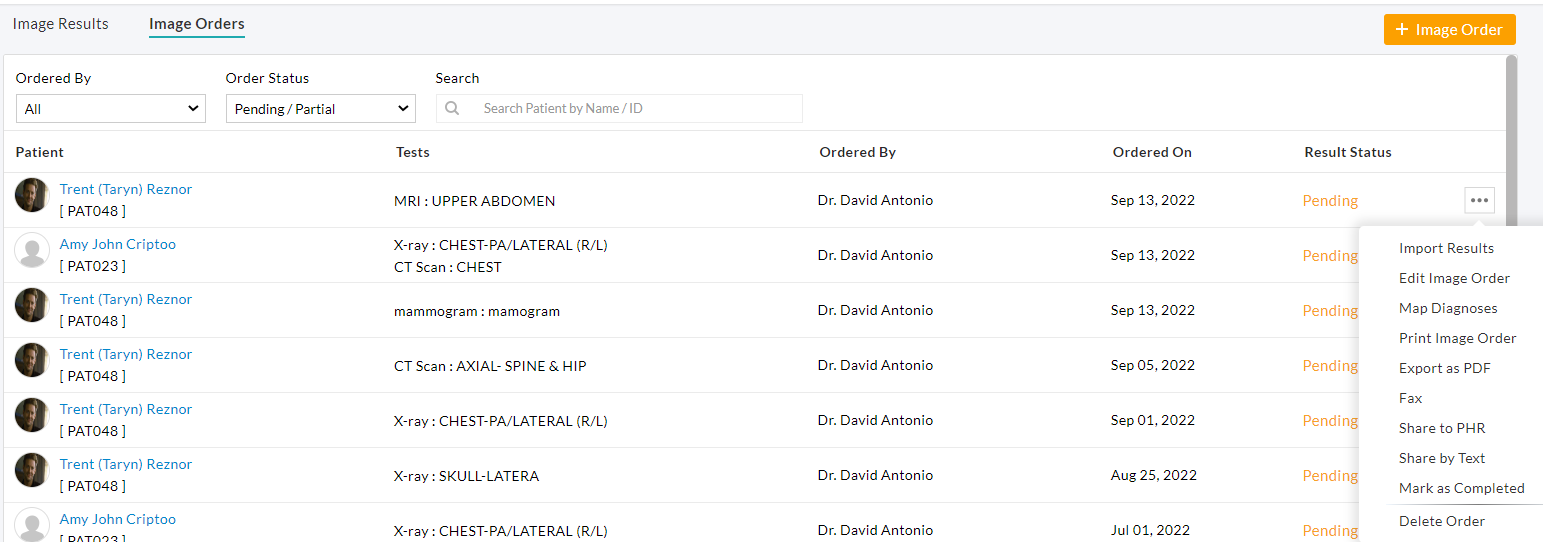Image resolution: width=1543 pixels, height=542 pixels.
Task: Click Print Image Order menu entry
Action: coord(1457,338)
